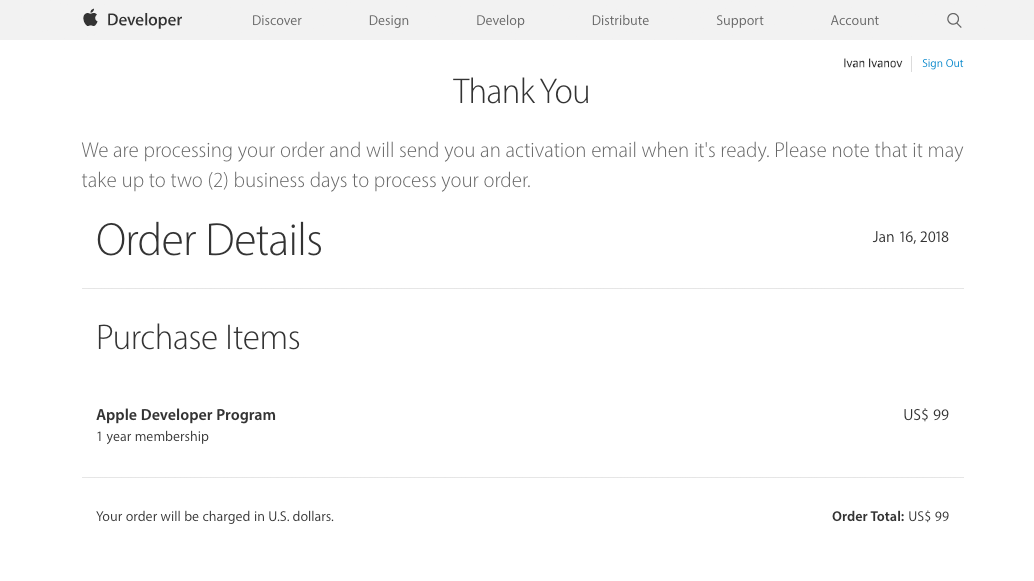Sign out of the developer account

tap(942, 63)
